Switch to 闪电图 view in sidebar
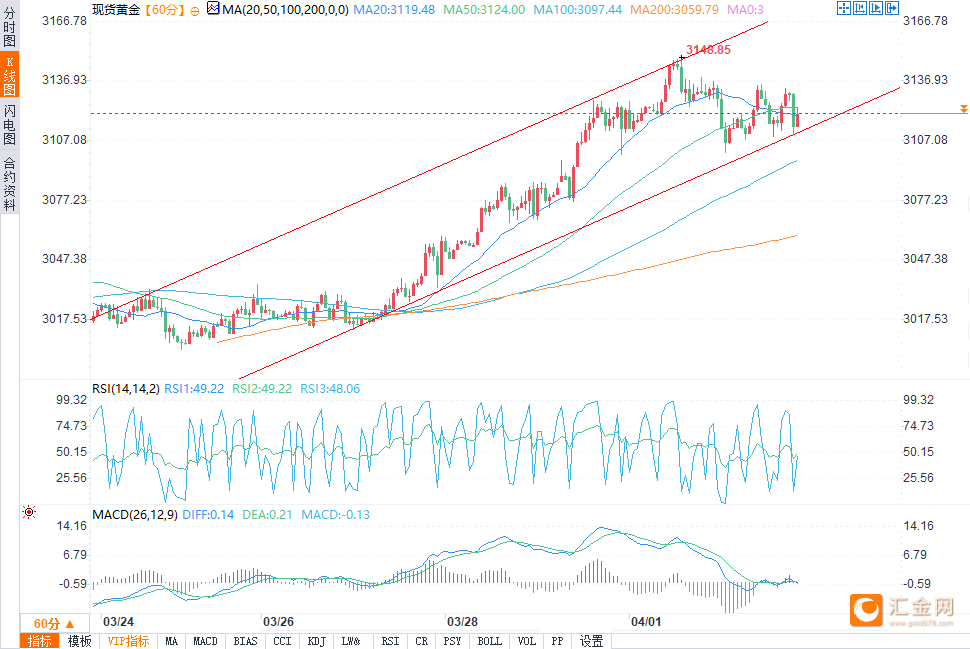Image resolution: width=970 pixels, height=649 pixels. point(9,124)
